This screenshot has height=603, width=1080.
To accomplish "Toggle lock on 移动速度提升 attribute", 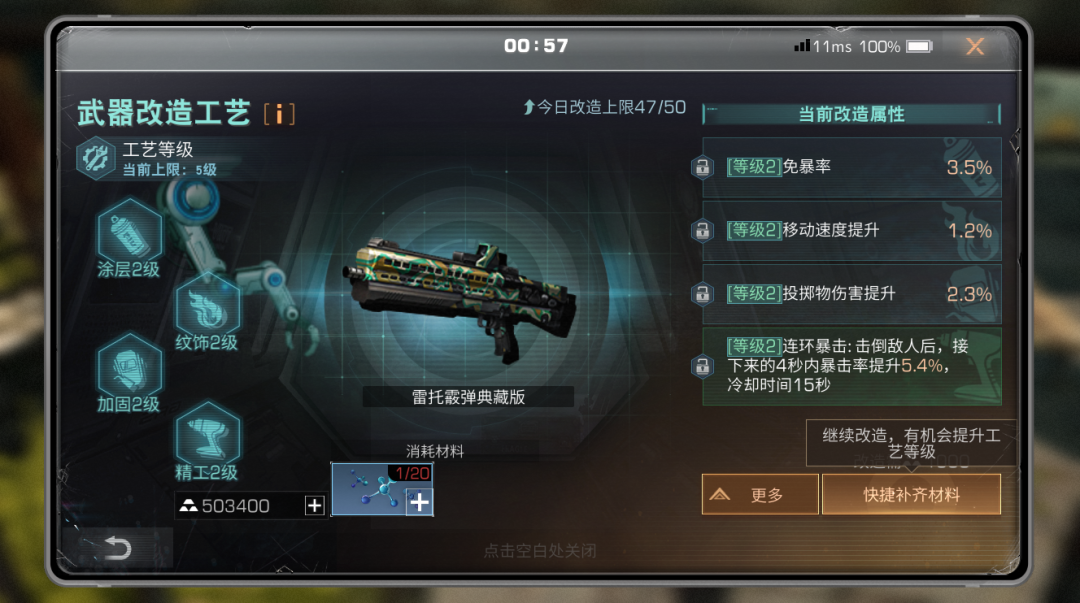I will [703, 230].
